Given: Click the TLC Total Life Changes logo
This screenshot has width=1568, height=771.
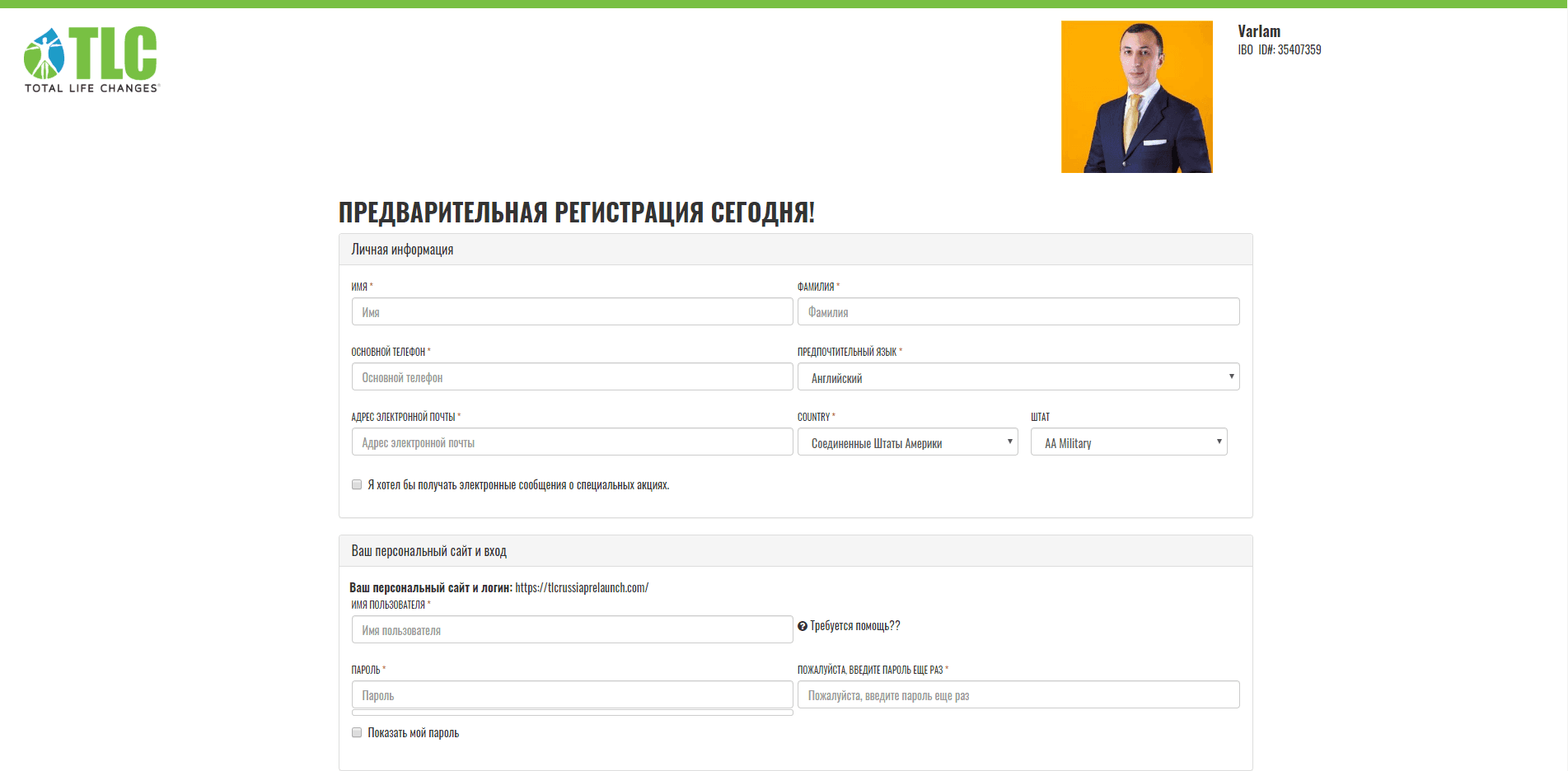Looking at the screenshot, I should click(91, 59).
